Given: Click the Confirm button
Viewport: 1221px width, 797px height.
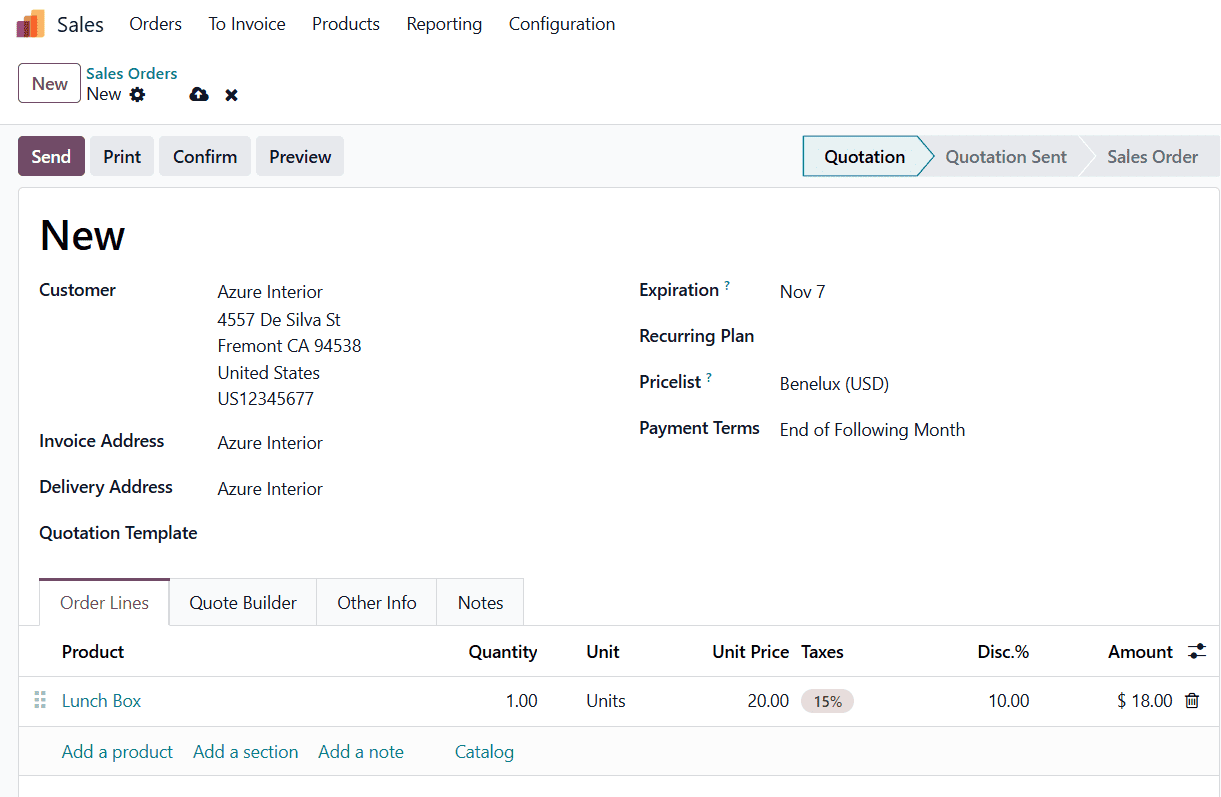Looking at the screenshot, I should pyautogui.click(x=205, y=157).
